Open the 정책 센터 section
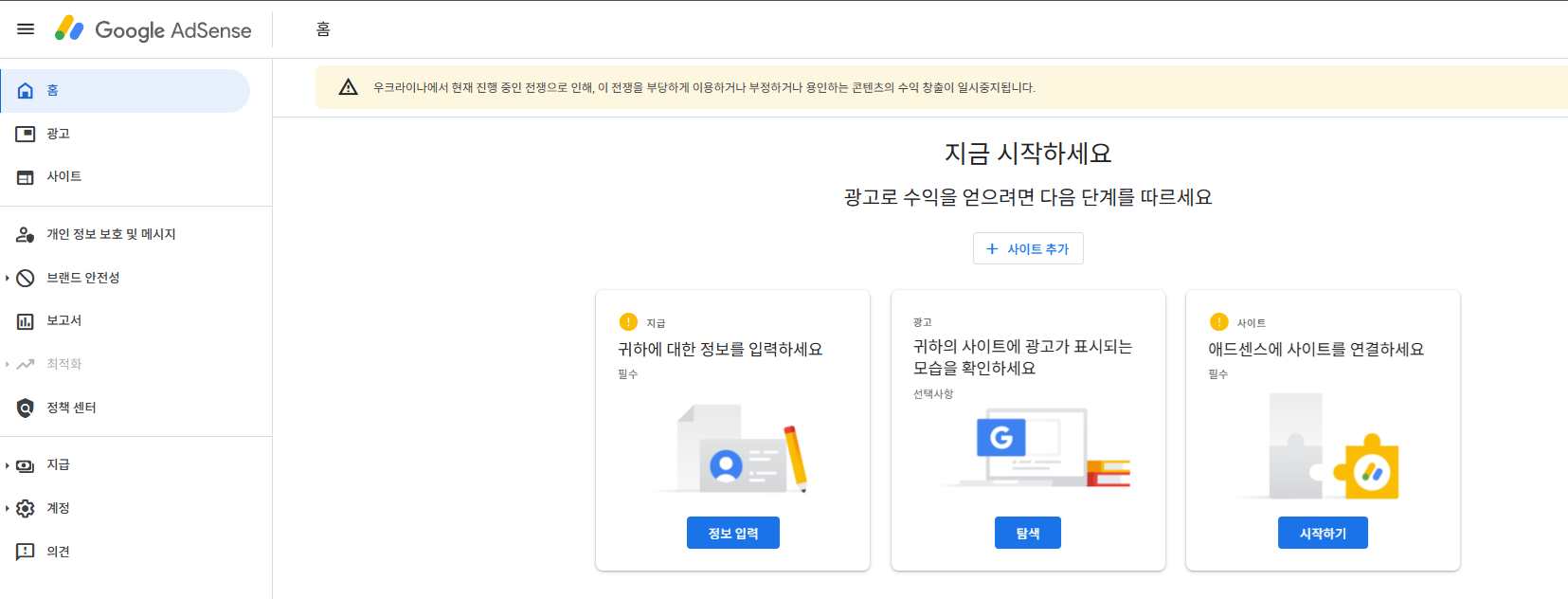Image resolution: width=1568 pixels, height=599 pixels. 125,408
